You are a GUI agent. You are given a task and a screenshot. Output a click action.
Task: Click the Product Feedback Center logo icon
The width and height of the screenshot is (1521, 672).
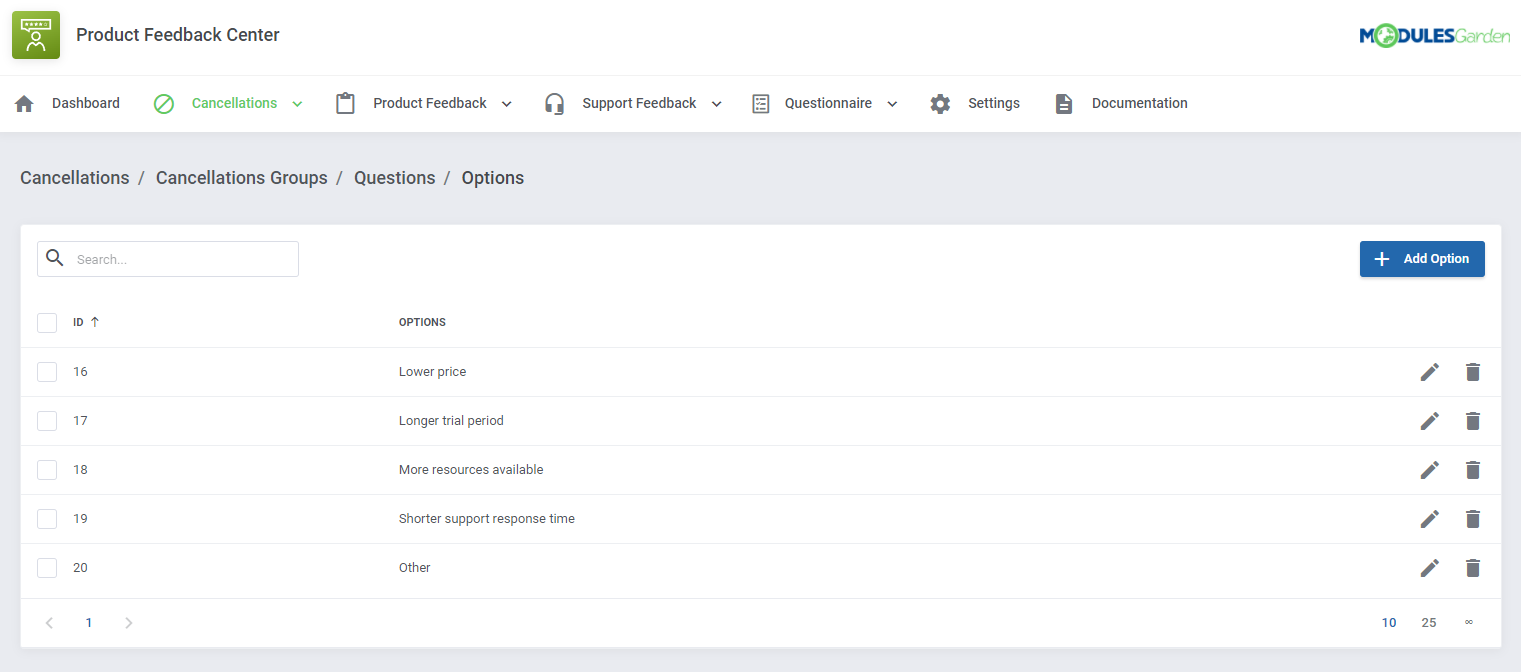coord(35,34)
